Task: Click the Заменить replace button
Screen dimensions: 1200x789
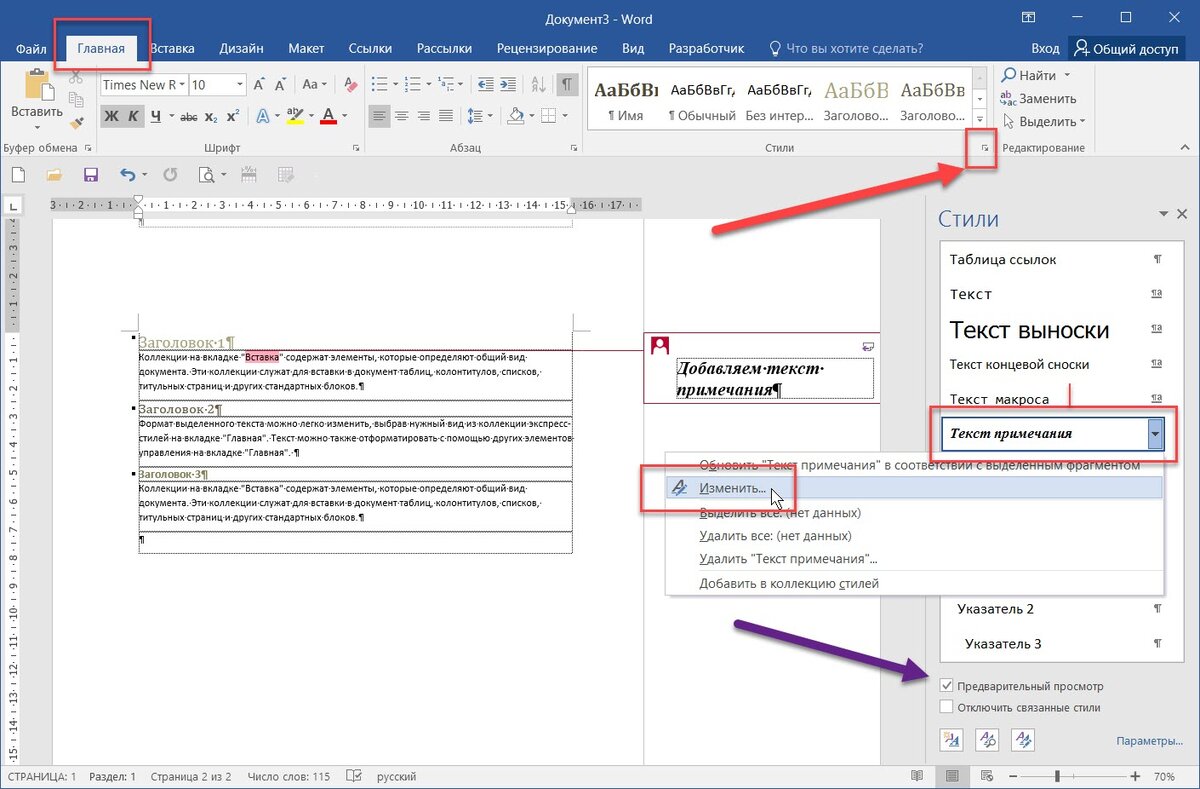Action: click(1039, 98)
